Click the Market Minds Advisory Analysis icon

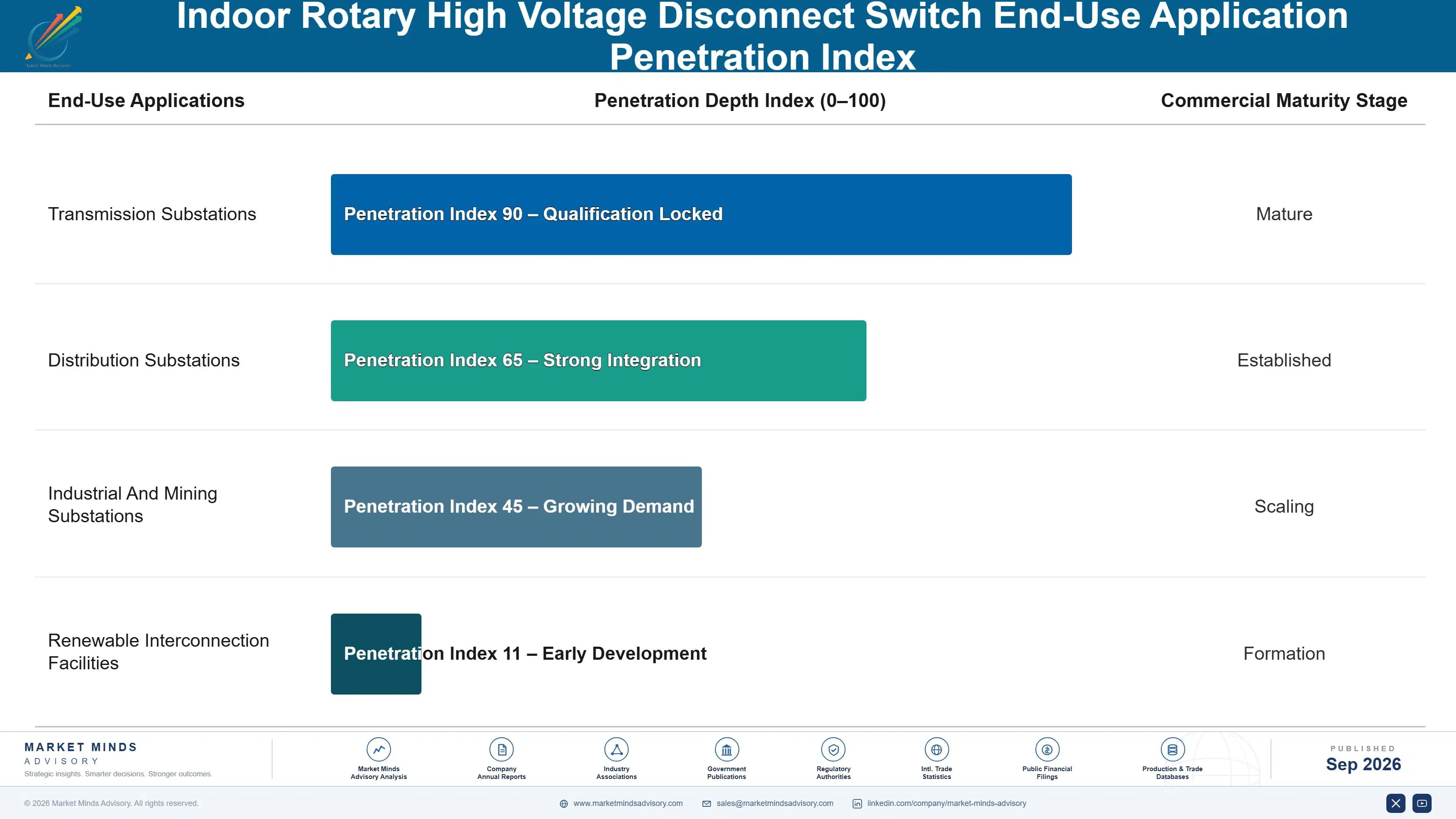click(379, 749)
